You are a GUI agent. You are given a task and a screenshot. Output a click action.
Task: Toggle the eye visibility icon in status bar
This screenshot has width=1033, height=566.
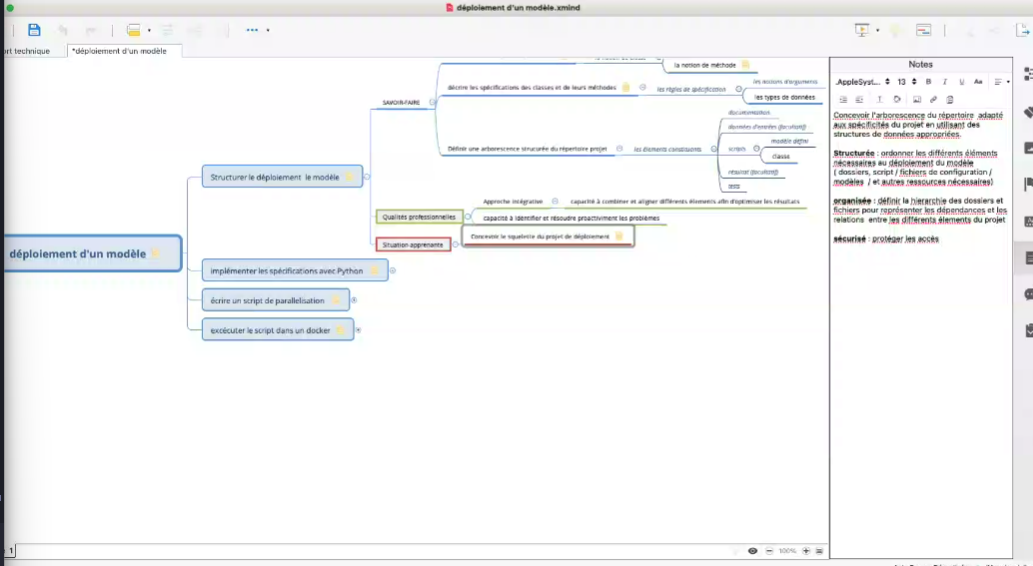pos(753,551)
